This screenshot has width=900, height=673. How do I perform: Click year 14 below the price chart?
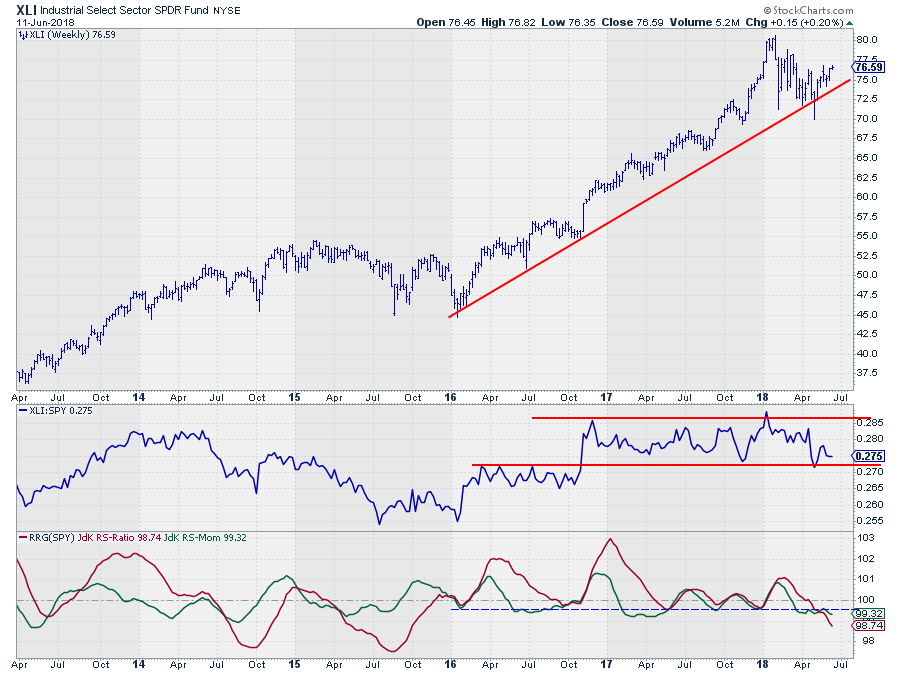point(138,397)
